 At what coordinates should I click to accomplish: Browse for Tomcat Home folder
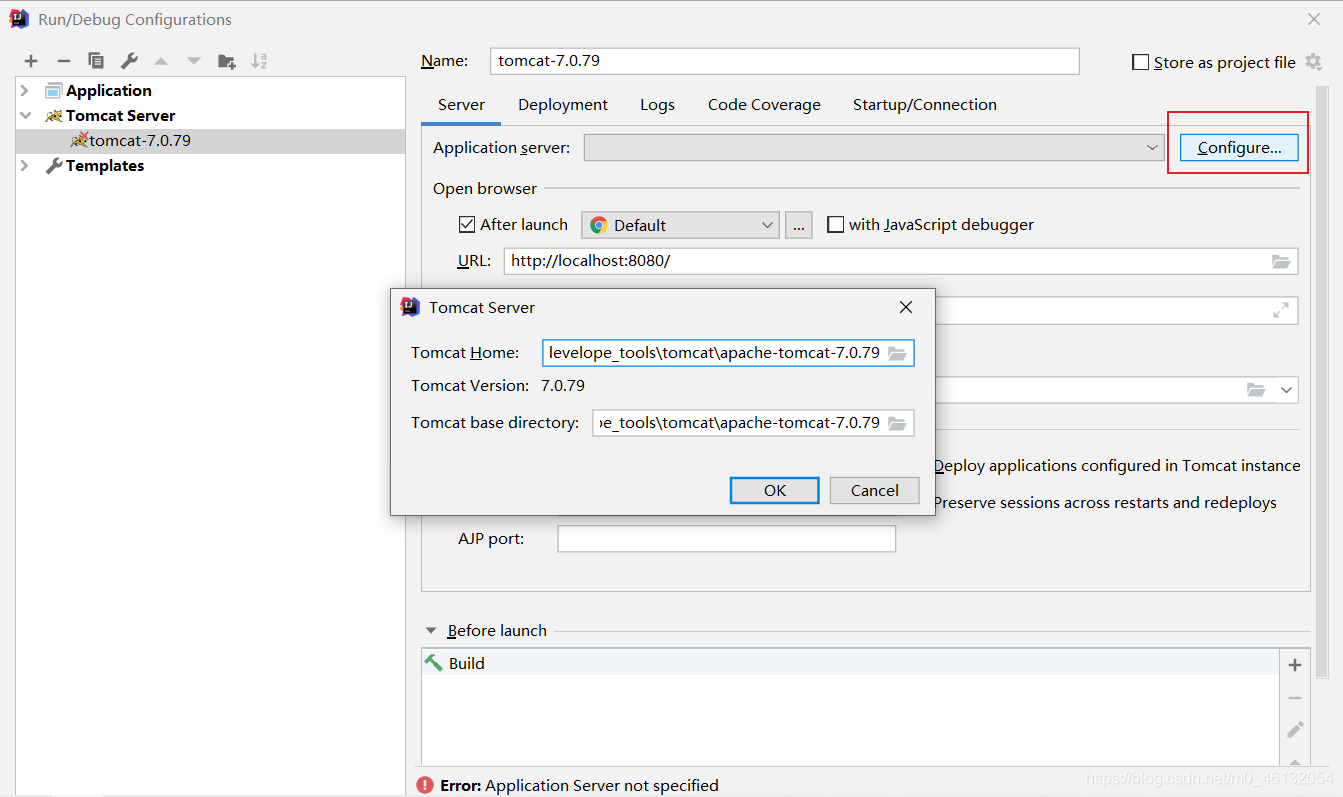click(897, 353)
